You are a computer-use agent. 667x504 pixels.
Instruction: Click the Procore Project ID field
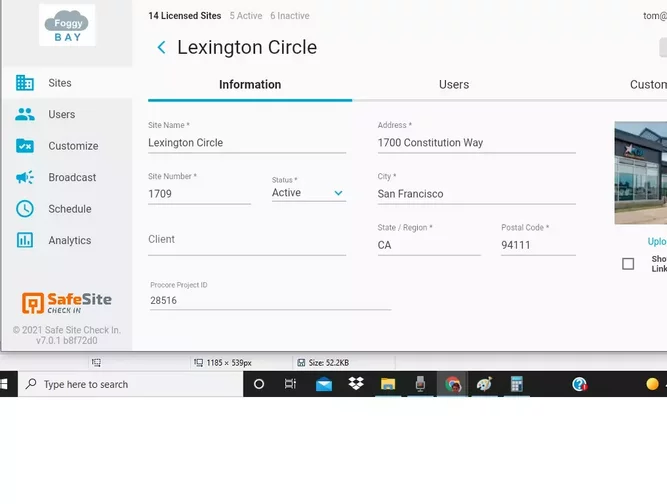point(270,300)
